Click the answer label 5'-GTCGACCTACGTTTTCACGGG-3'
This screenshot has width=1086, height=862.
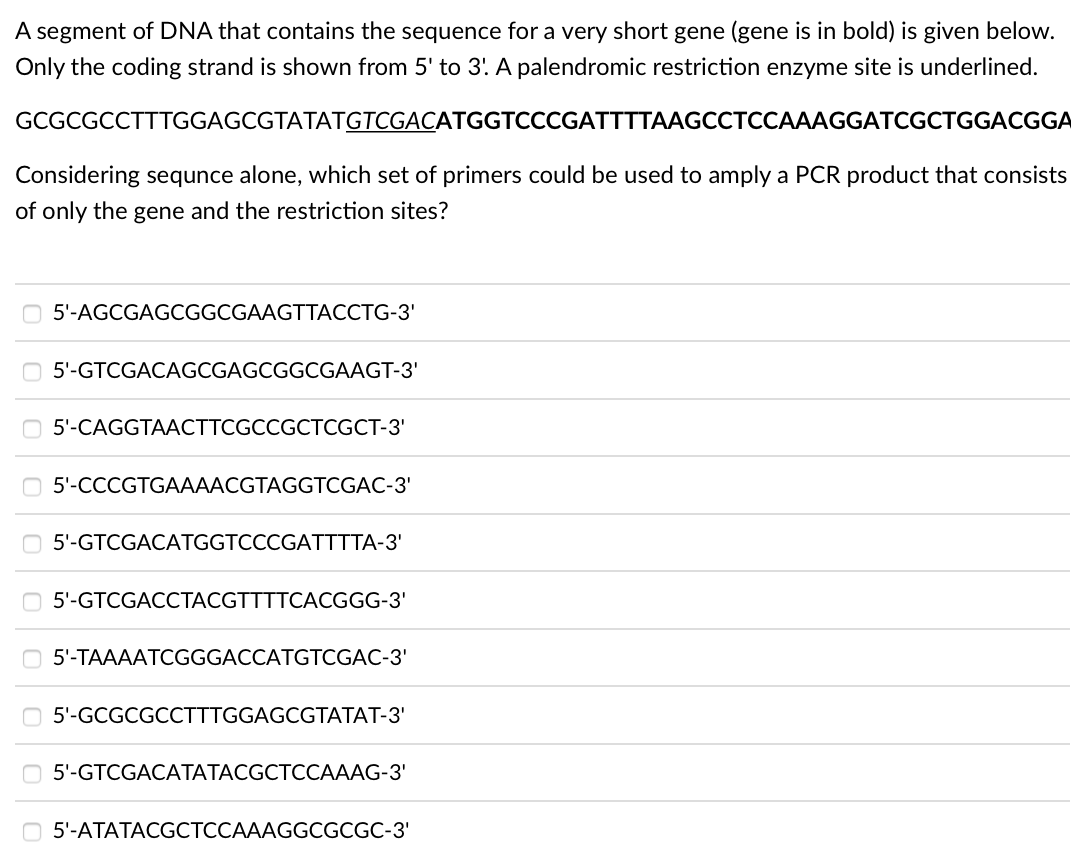tap(229, 601)
